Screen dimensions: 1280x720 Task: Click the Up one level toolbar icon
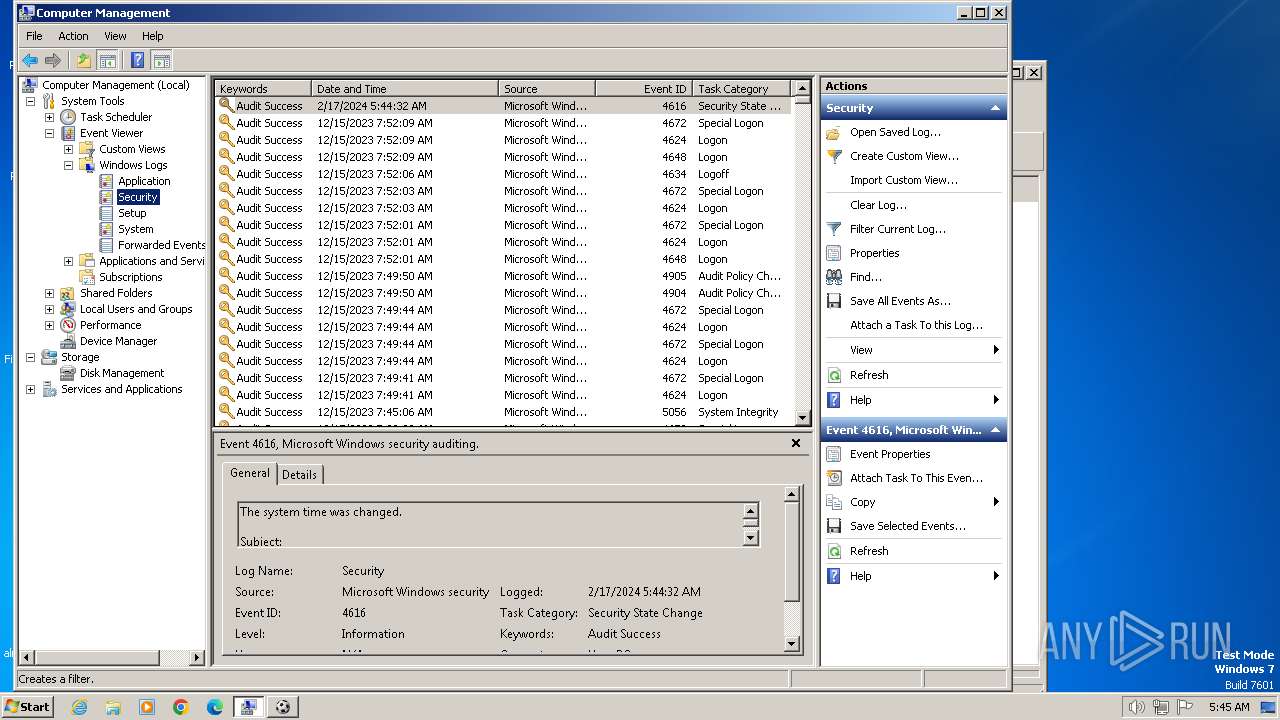pyautogui.click(x=84, y=60)
